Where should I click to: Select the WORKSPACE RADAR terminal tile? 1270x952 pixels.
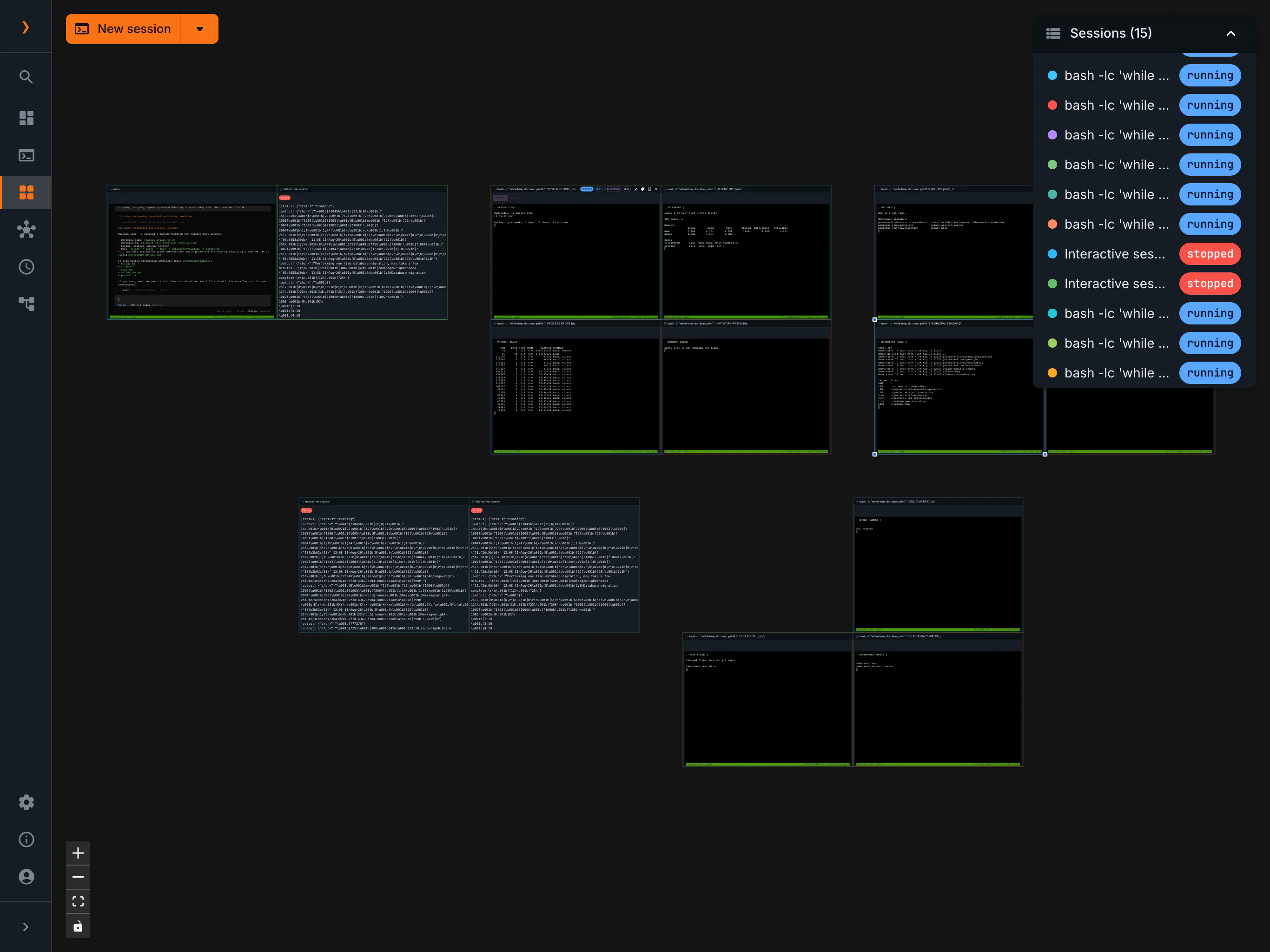(x=959, y=387)
